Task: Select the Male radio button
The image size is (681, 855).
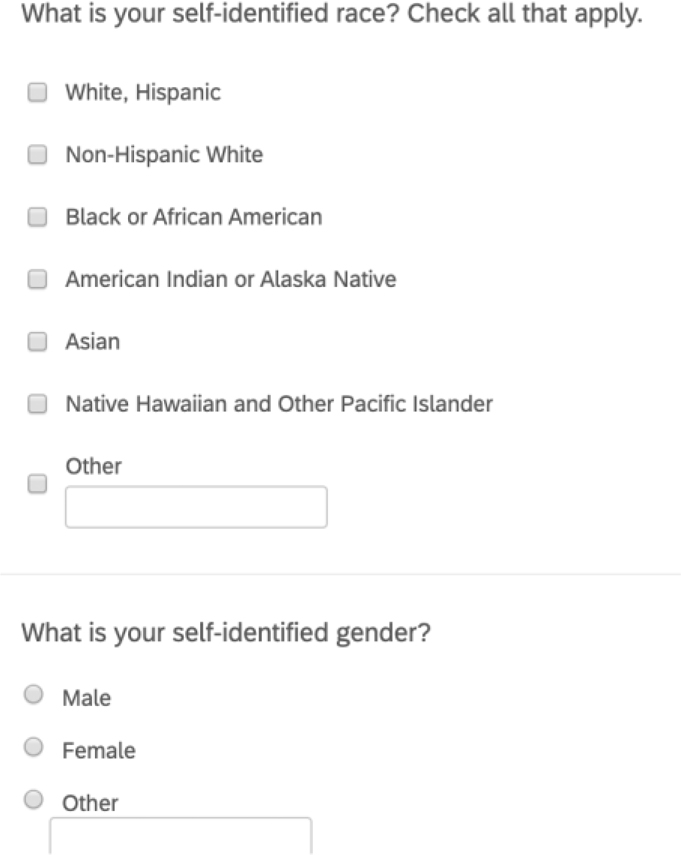Action: [x=34, y=695]
